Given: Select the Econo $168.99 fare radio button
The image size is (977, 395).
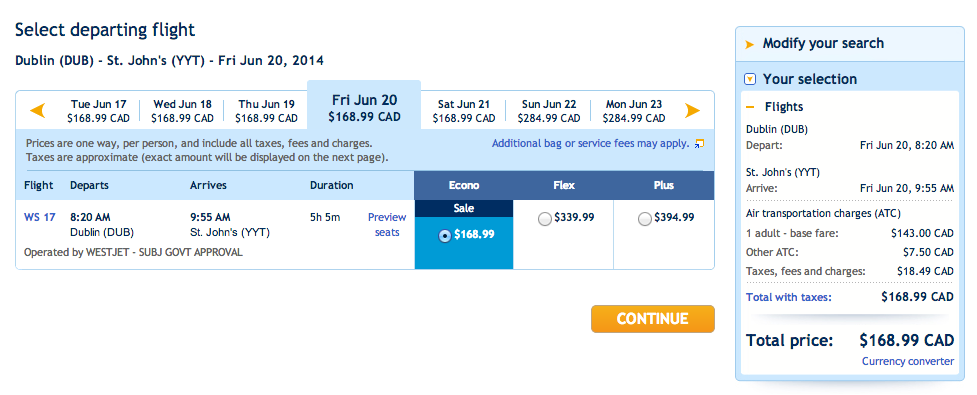Looking at the screenshot, I should (445, 236).
